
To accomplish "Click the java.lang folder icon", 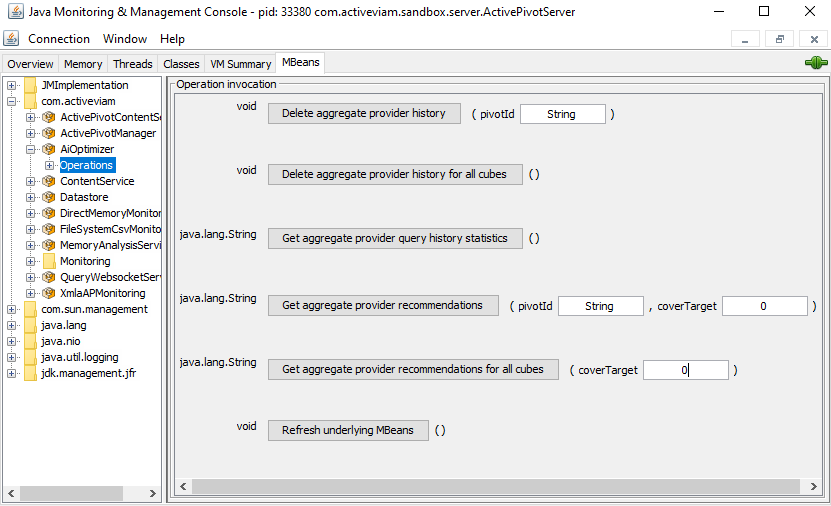I will click(x=30, y=325).
